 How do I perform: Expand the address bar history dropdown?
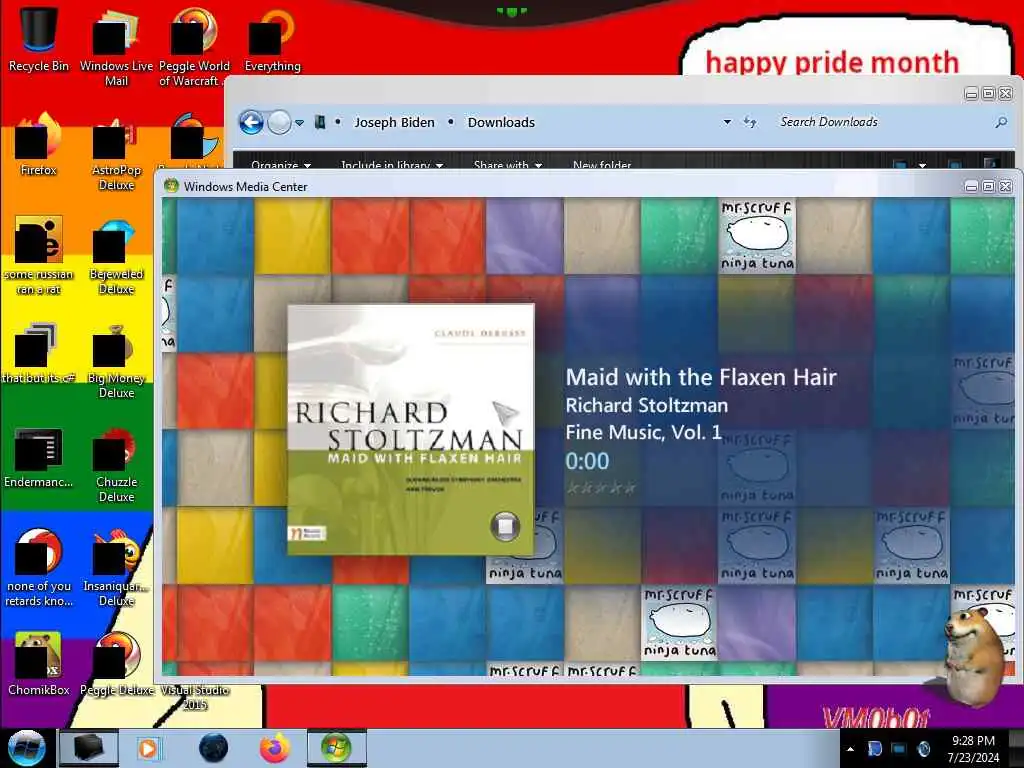point(727,122)
